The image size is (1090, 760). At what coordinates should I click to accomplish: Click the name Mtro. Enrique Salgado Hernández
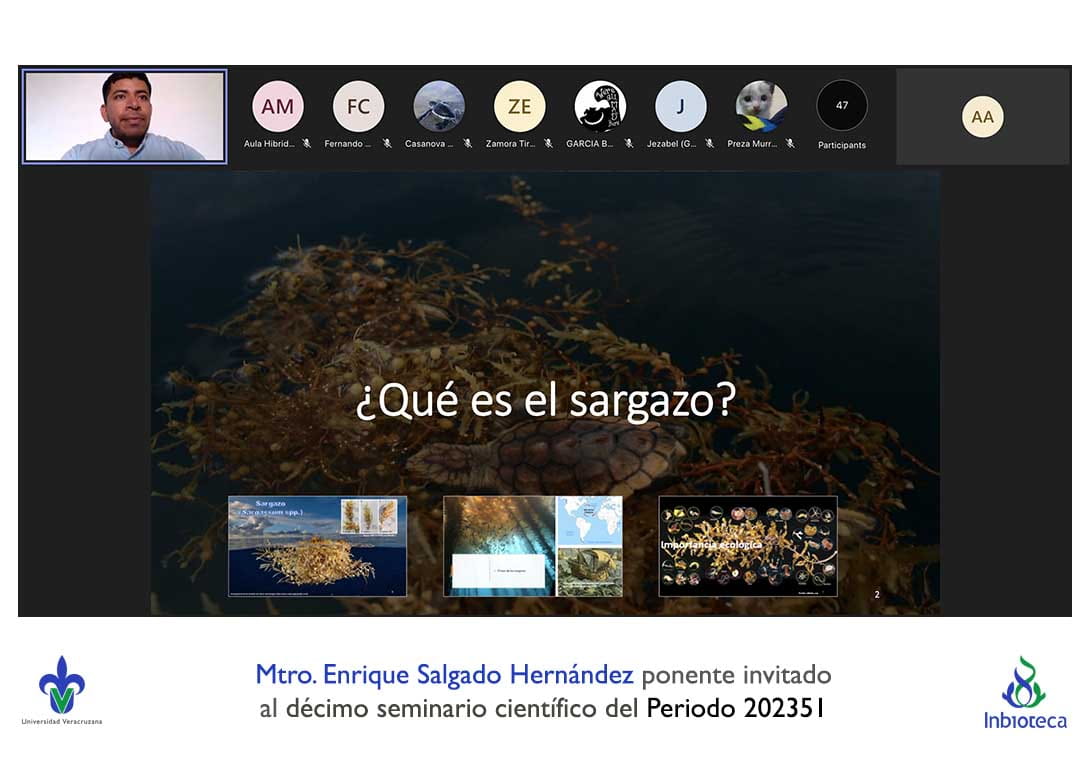[x=444, y=675]
